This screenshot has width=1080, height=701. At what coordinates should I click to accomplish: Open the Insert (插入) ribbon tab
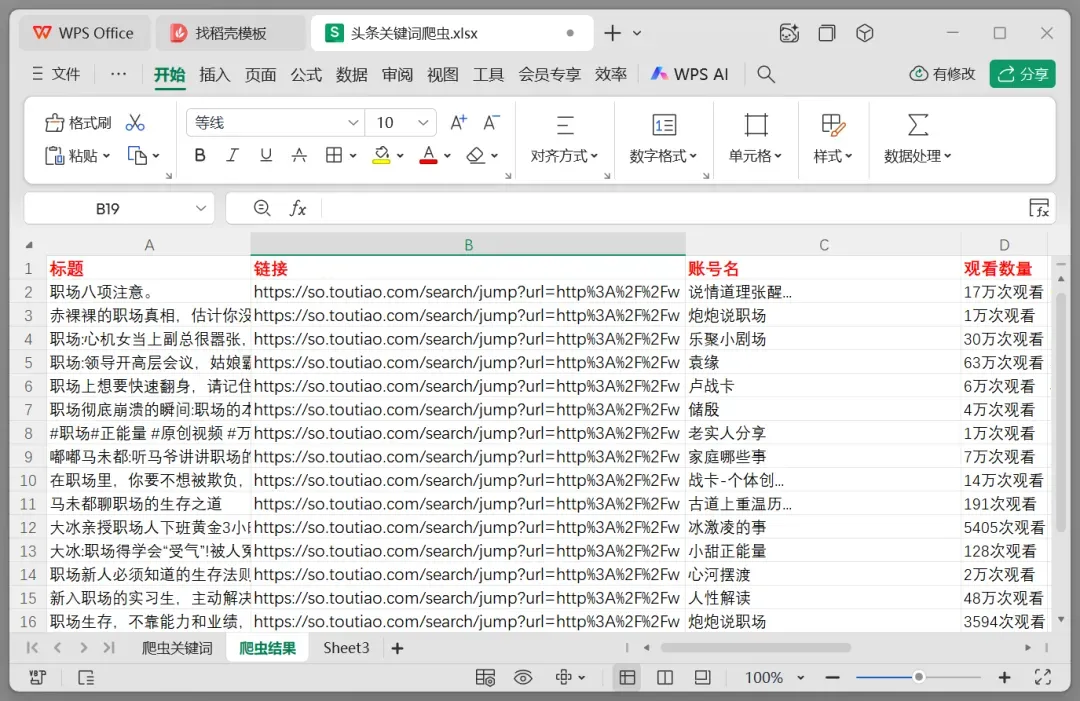[214, 74]
